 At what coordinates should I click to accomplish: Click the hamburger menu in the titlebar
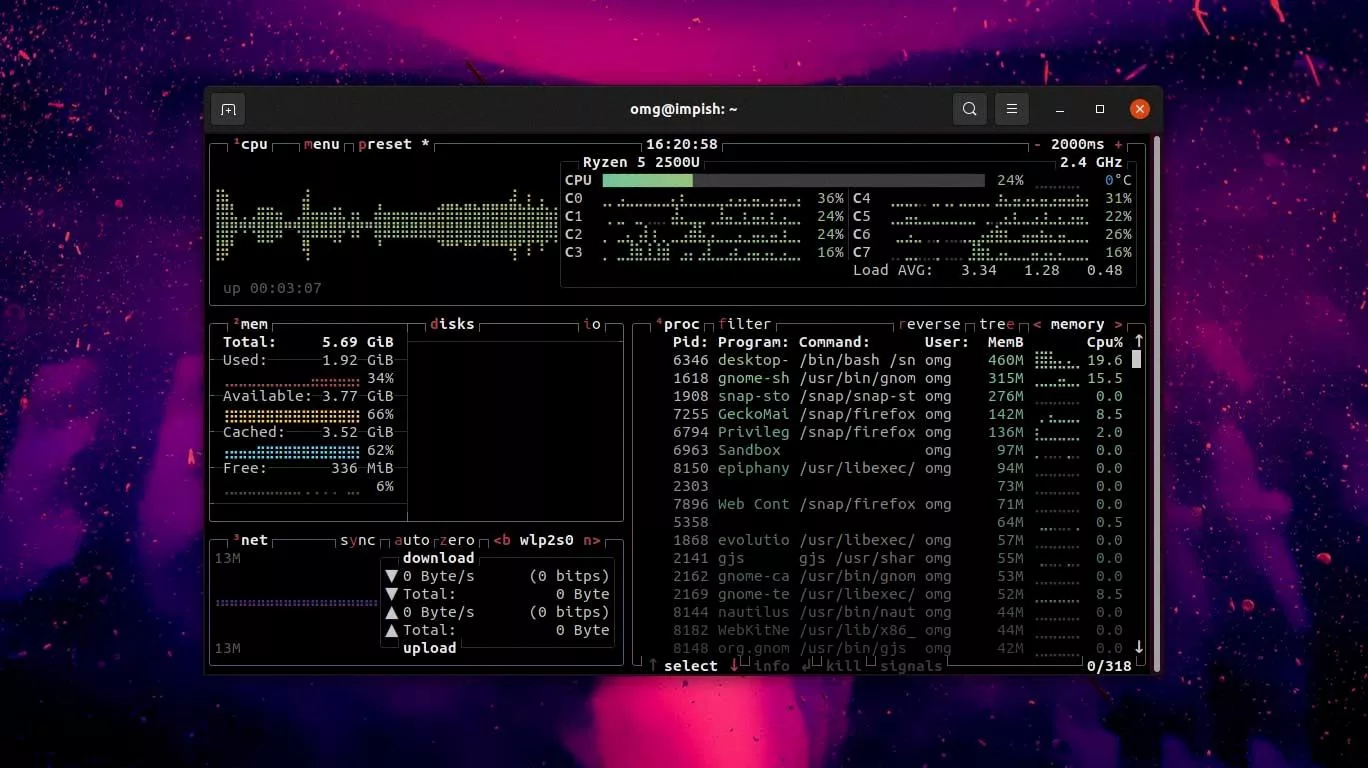[x=1012, y=109]
